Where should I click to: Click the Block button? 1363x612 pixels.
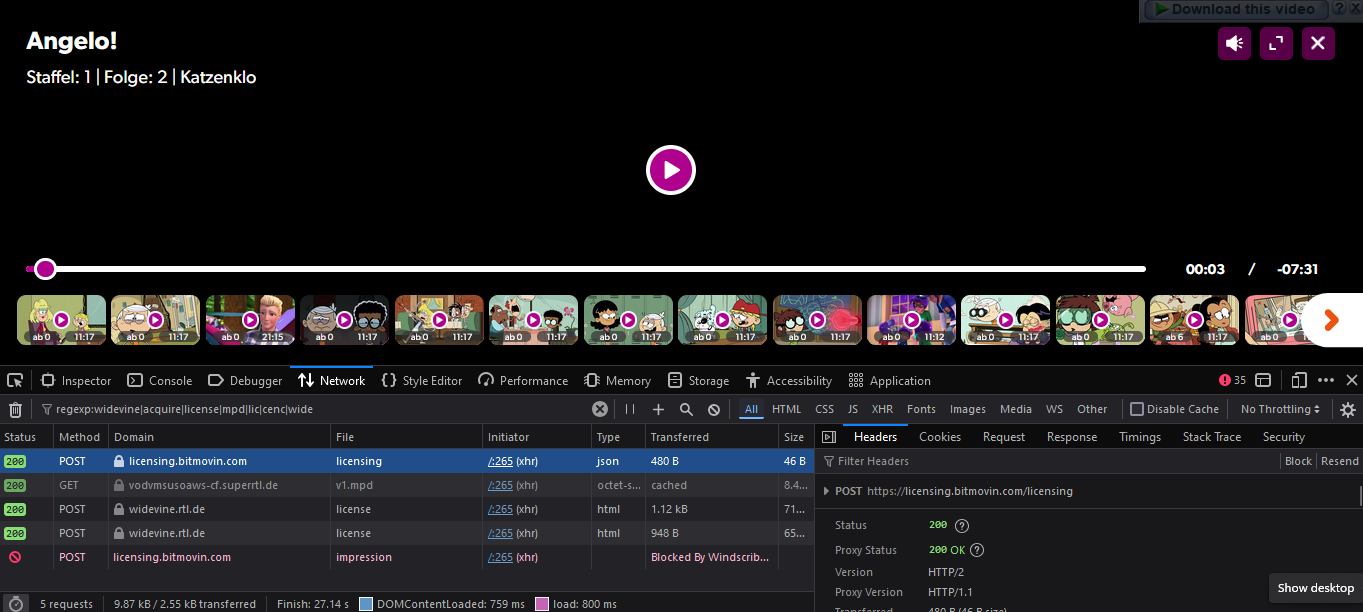tap(1298, 461)
